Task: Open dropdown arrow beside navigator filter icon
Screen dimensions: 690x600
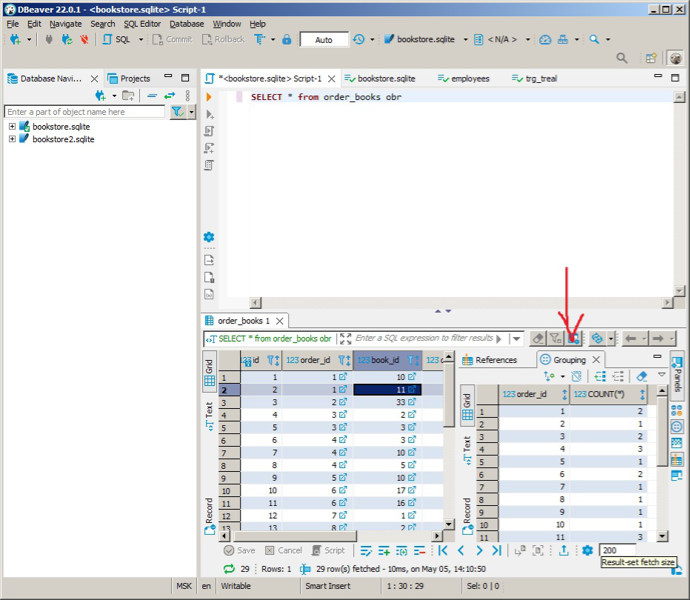Action: (x=191, y=112)
